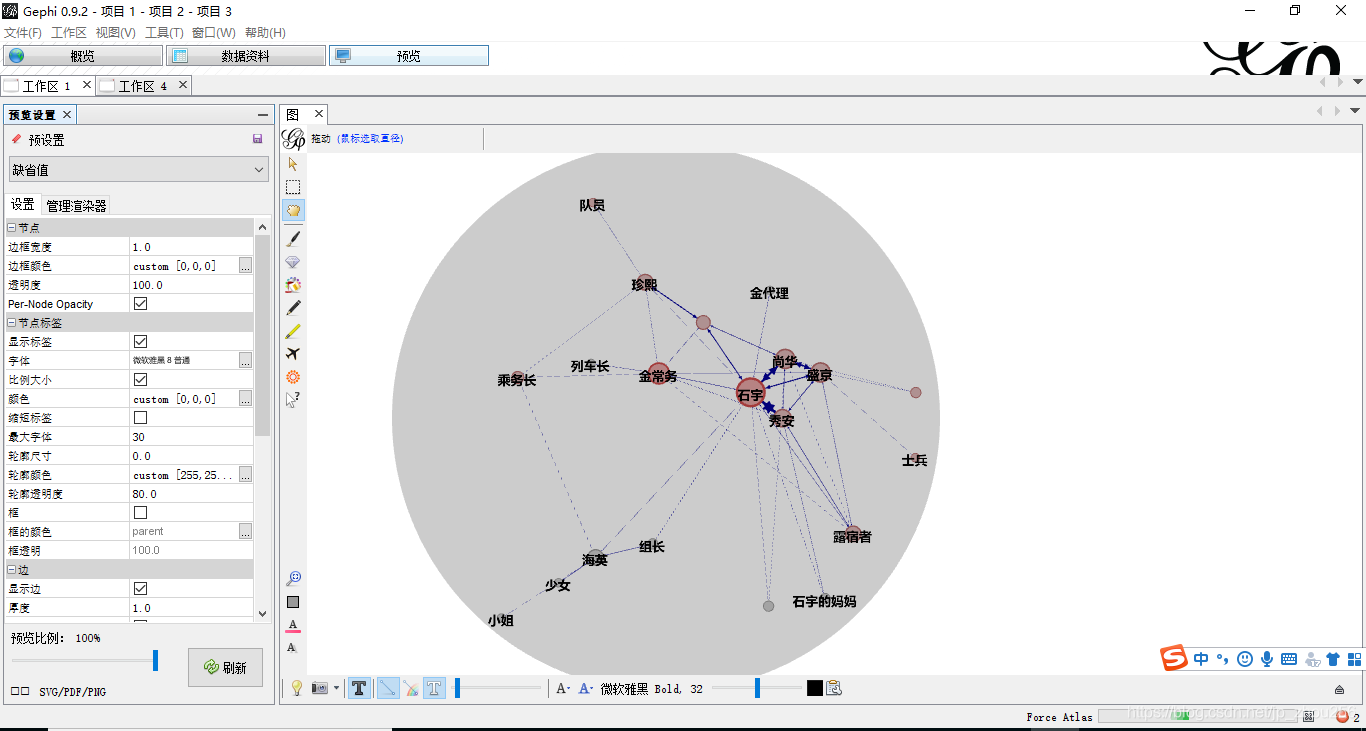The image size is (1366, 731).
Task: Select the direct selection arrow tool
Action: (x=293, y=163)
